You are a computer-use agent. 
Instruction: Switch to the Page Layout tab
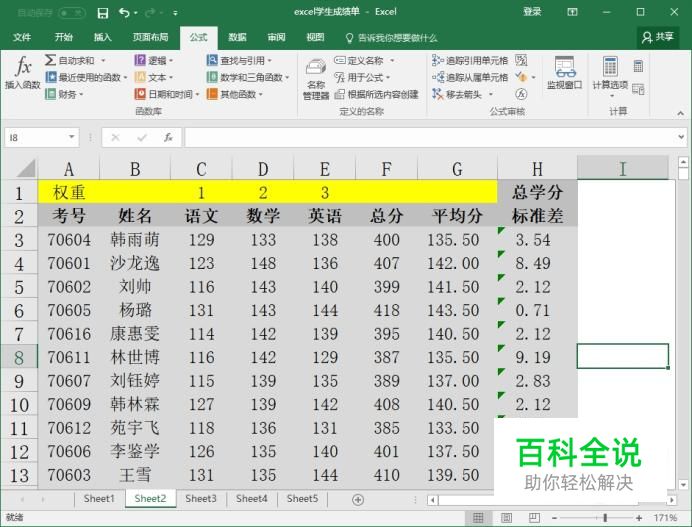tap(150, 38)
